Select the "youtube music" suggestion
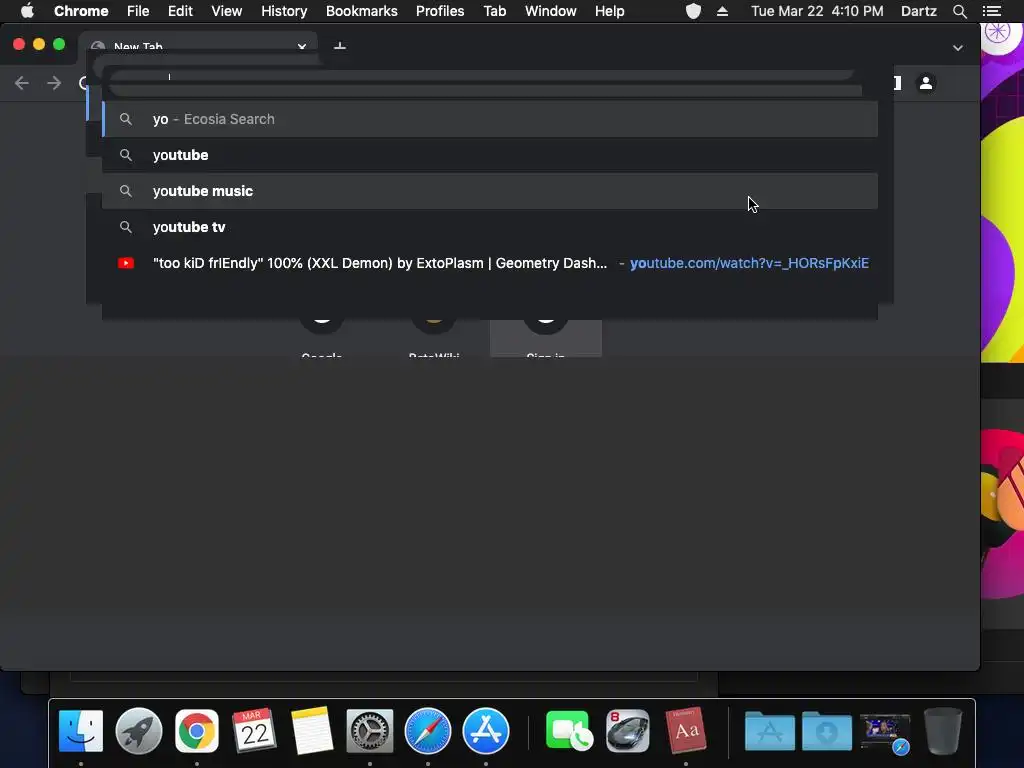Image resolution: width=1024 pixels, height=768 pixels. tap(490, 191)
